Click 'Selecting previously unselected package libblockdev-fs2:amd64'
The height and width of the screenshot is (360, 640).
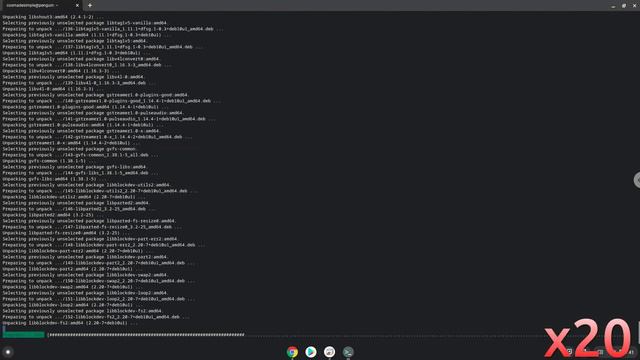tap(82, 311)
